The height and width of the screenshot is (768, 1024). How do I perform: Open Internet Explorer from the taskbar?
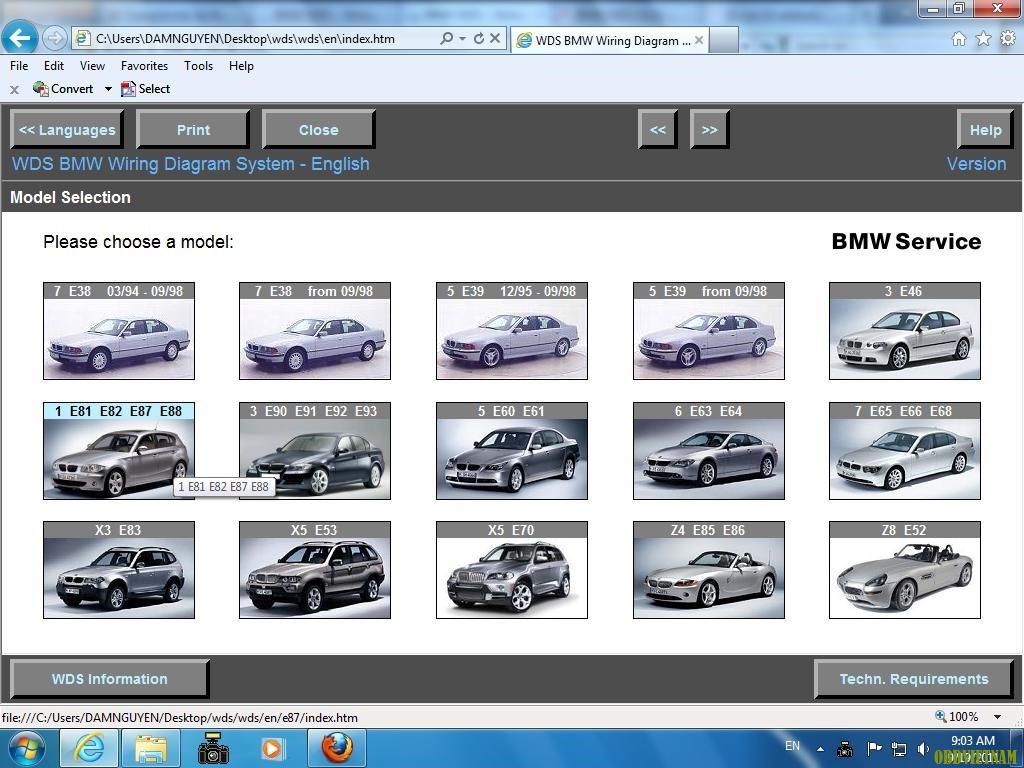89,748
